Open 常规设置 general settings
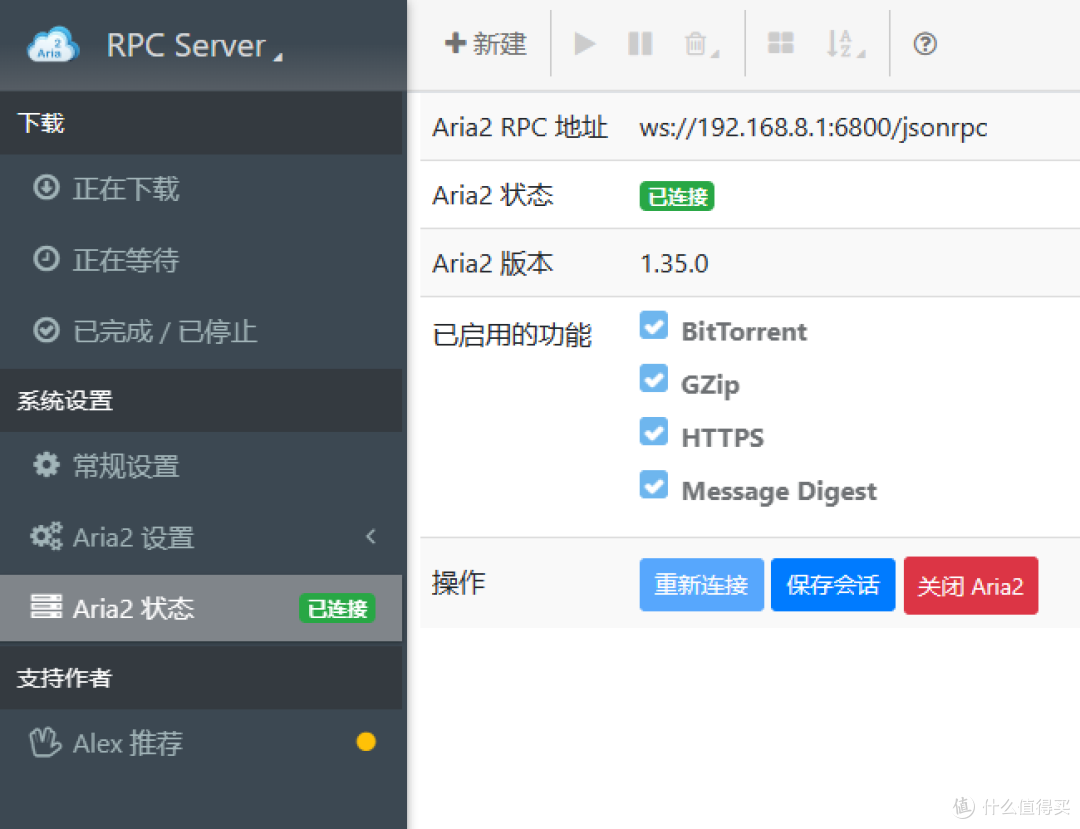The height and width of the screenshot is (829, 1080). 201,466
